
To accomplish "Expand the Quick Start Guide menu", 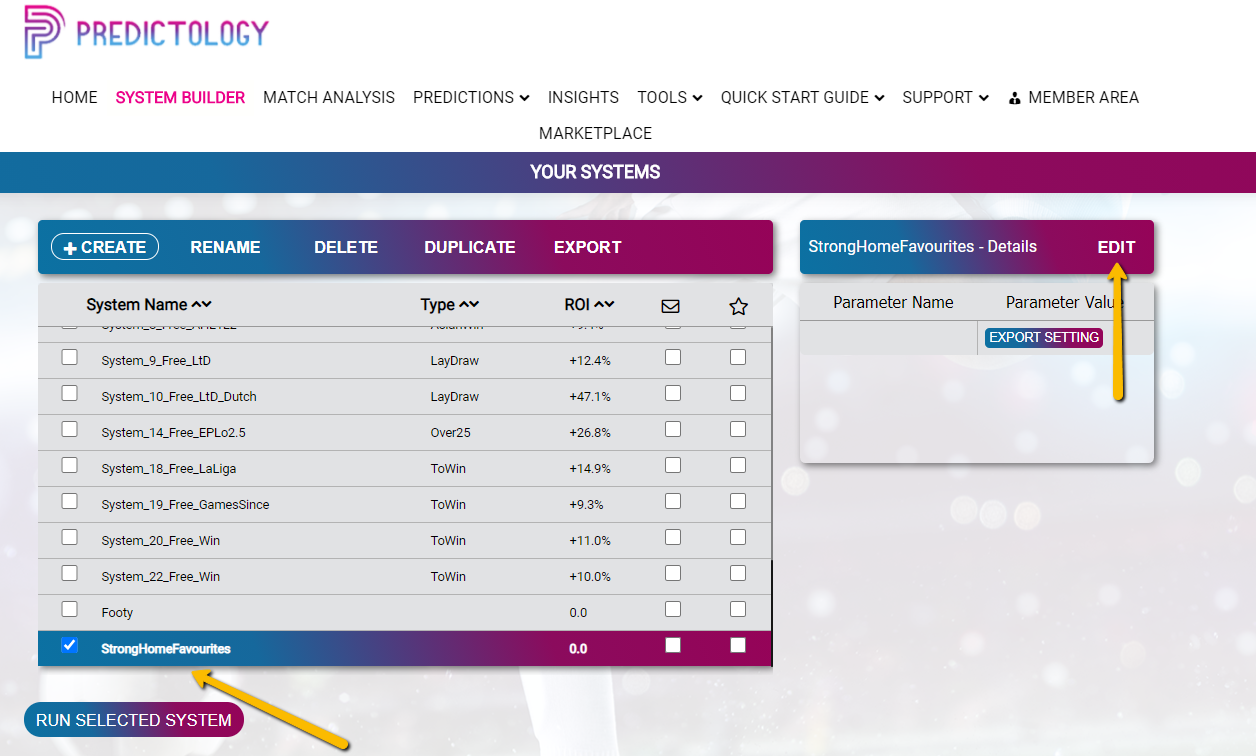I will [x=803, y=98].
